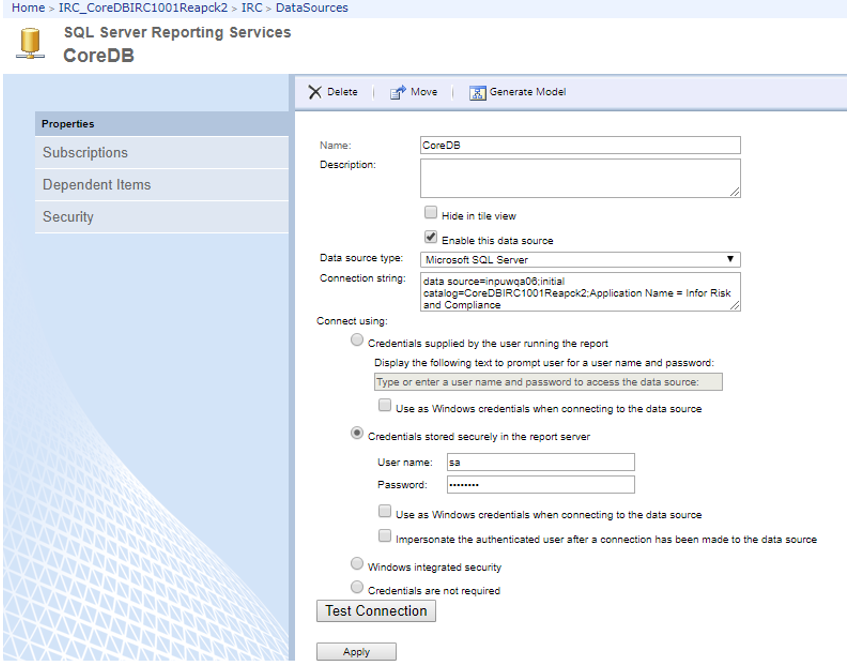This screenshot has width=847, height=665.
Task: Select Credentials are not required option
Action: click(357, 588)
